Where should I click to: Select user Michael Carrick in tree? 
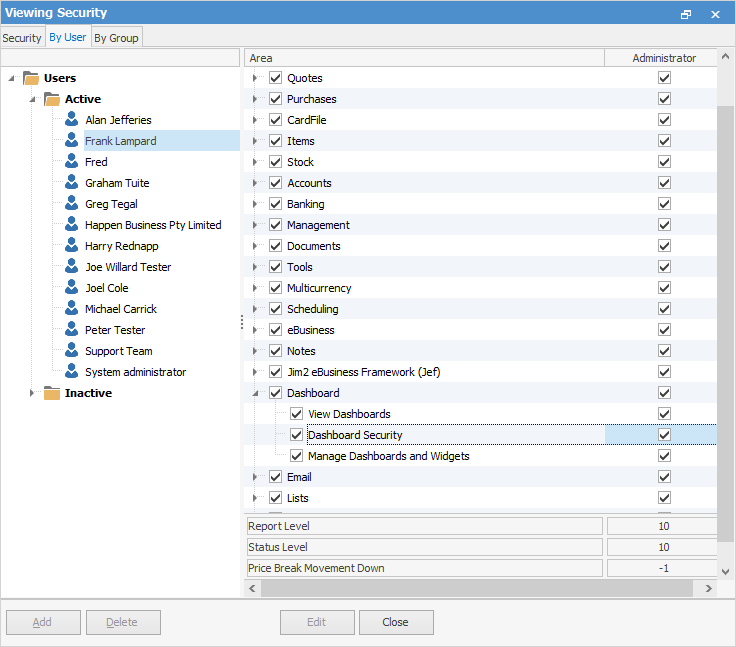point(121,309)
